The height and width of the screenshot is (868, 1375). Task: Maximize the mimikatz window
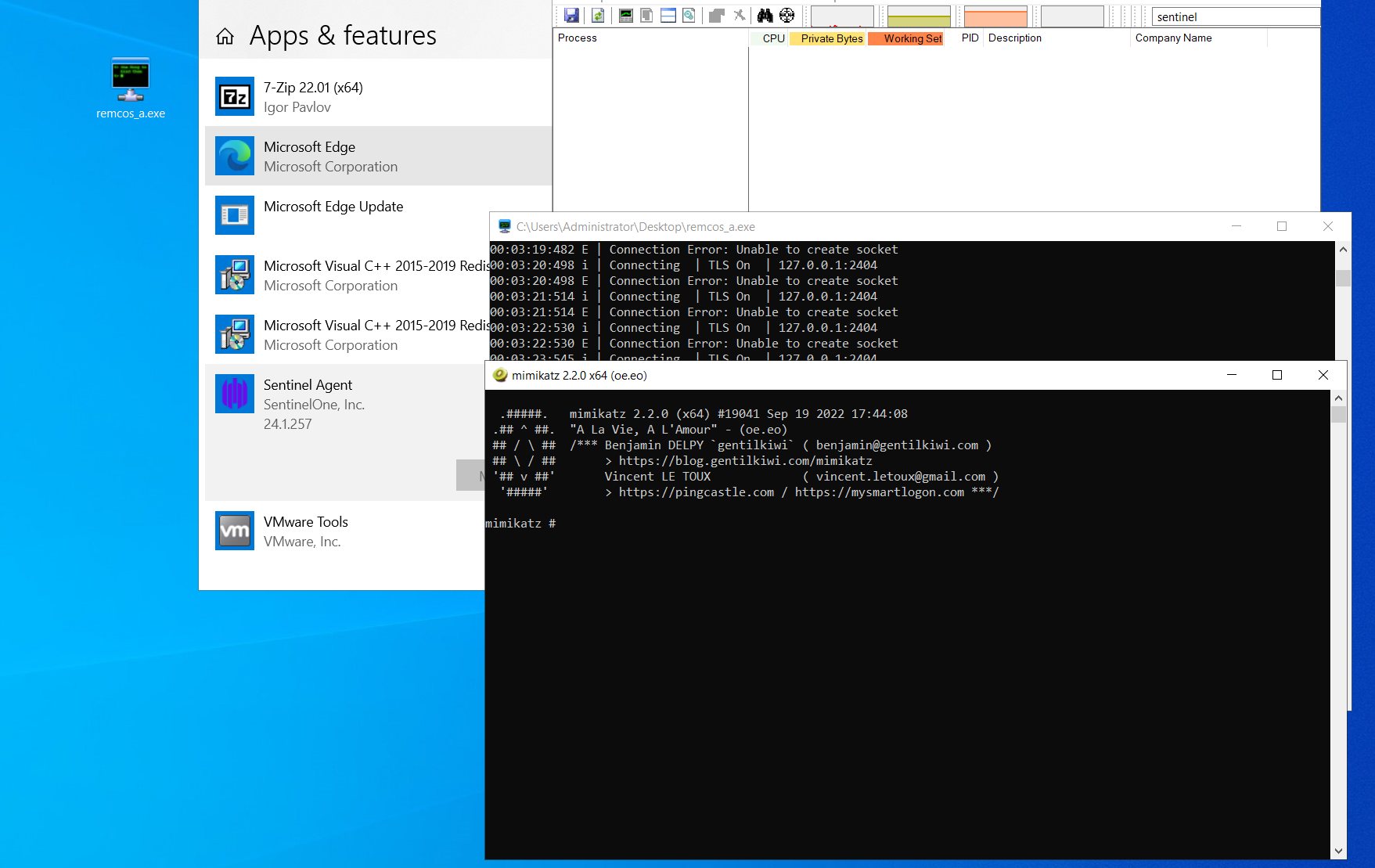[1277, 375]
